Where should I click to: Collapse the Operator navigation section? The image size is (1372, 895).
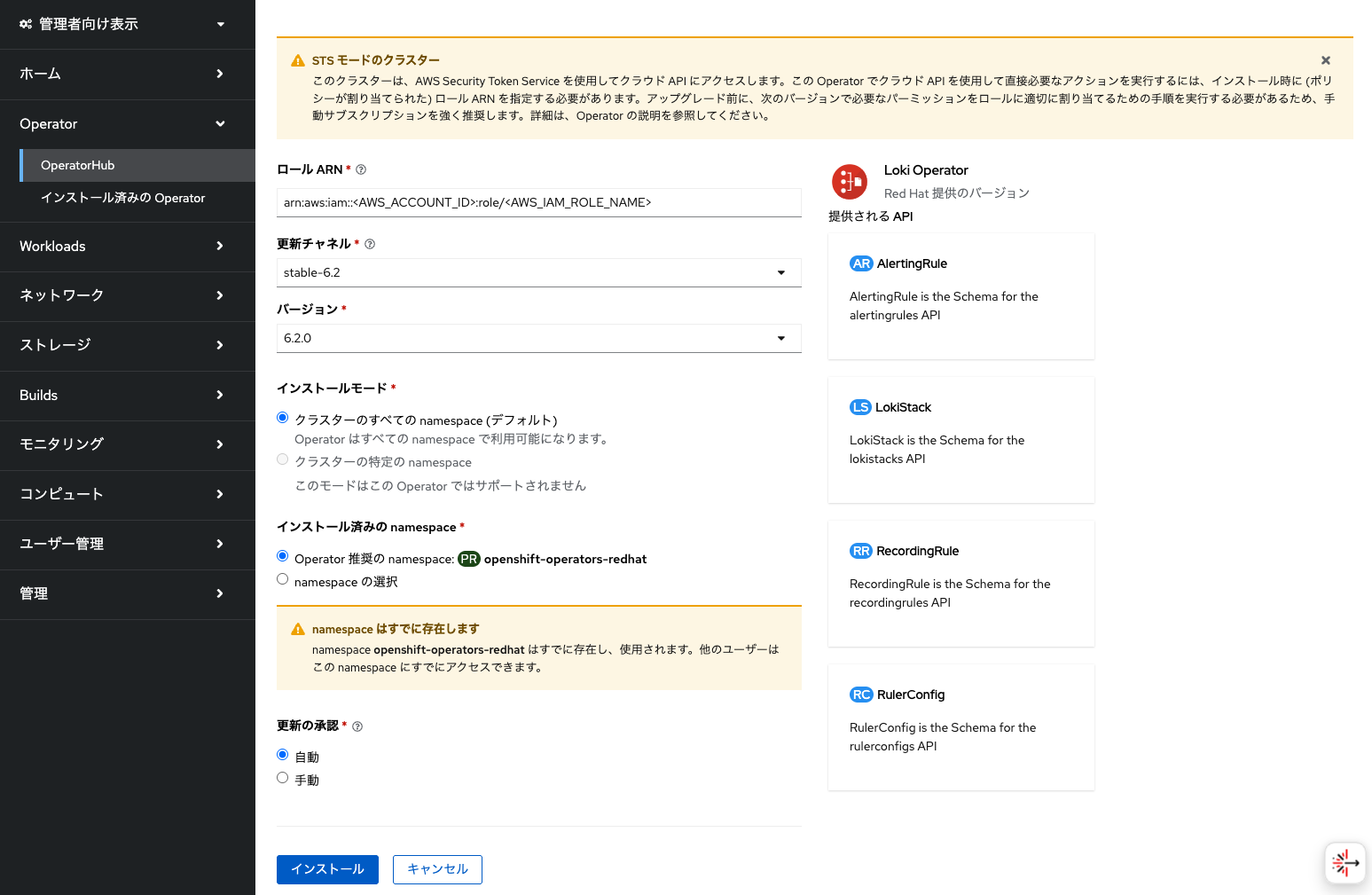click(128, 124)
